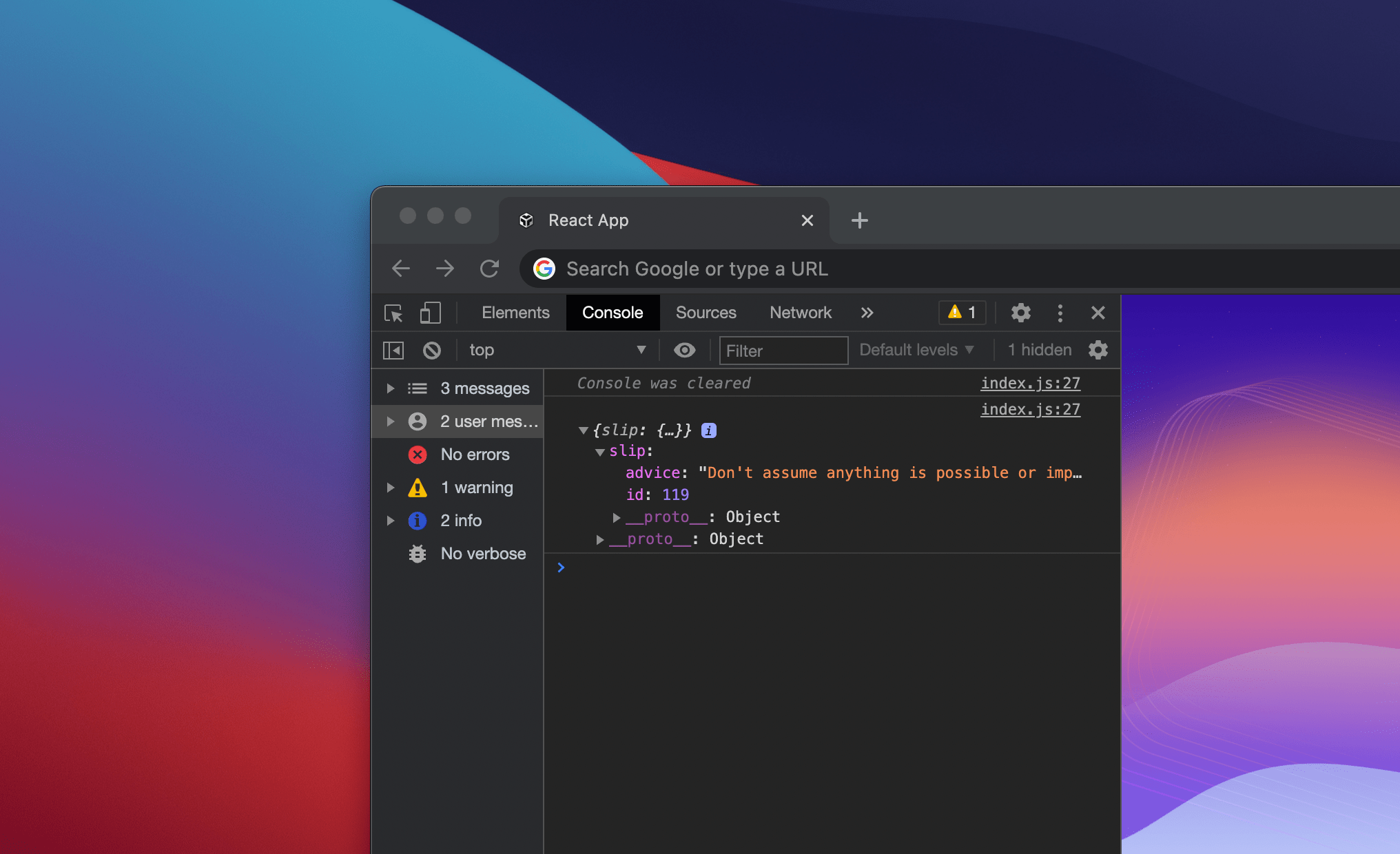Open the top context dropdown
Screen dimensions: 1400x854
tap(557, 350)
